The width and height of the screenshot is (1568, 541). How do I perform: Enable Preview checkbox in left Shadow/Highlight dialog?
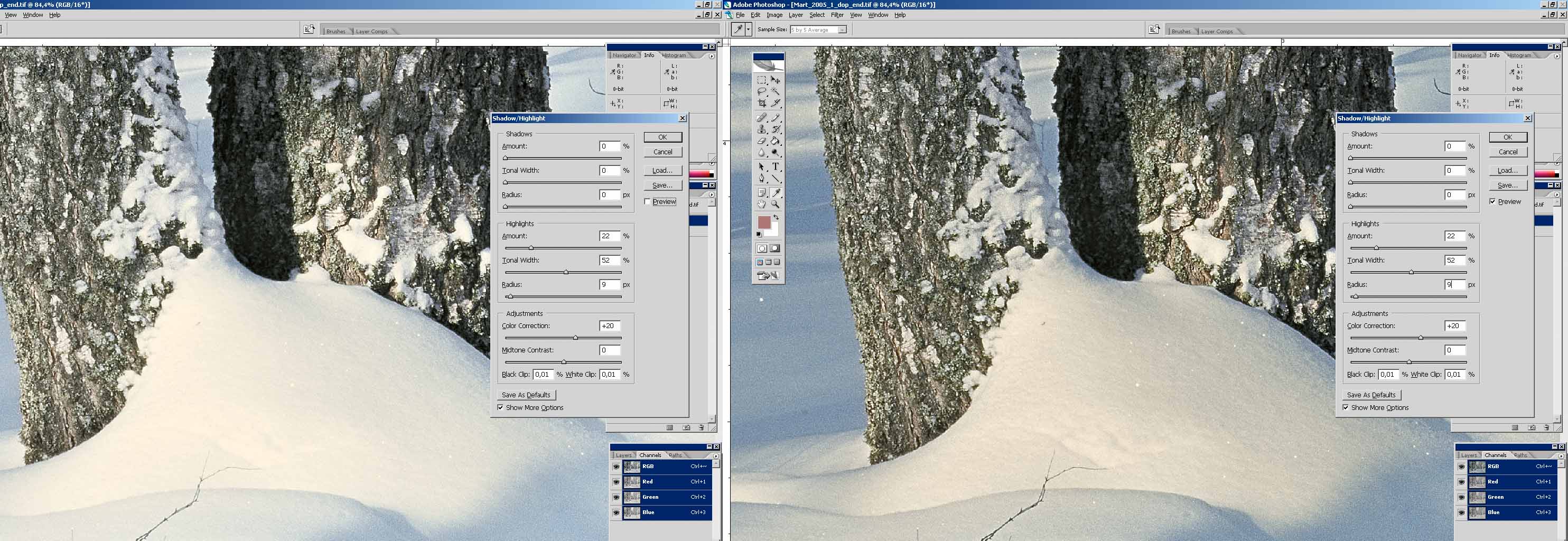[x=647, y=201]
